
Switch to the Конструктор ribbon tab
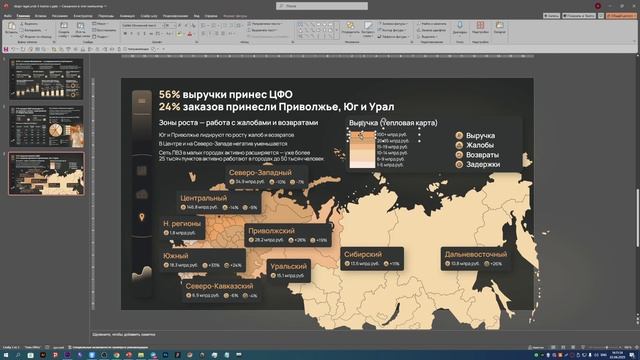point(83,16)
